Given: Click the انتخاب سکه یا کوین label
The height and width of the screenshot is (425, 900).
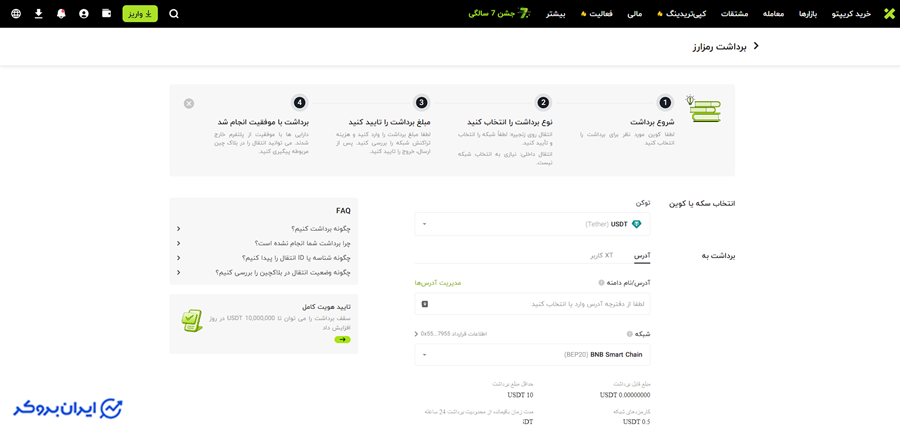Looking at the screenshot, I should coord(702,204).
